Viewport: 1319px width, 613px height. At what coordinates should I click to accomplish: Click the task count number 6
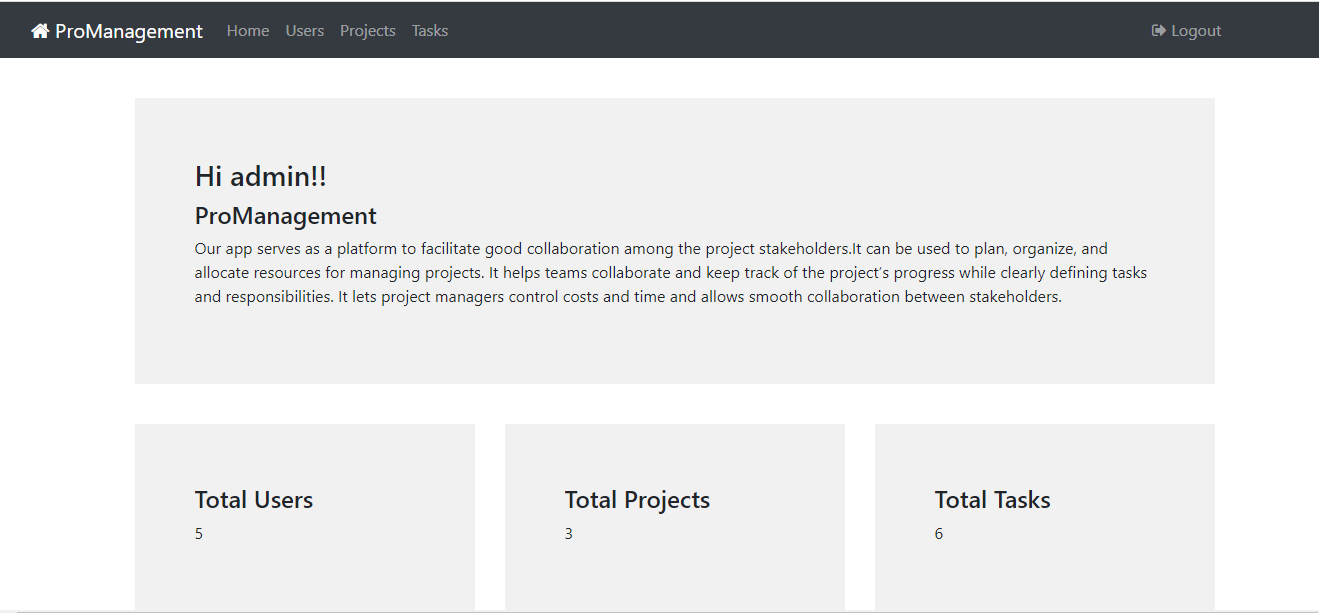click(938, 533)
